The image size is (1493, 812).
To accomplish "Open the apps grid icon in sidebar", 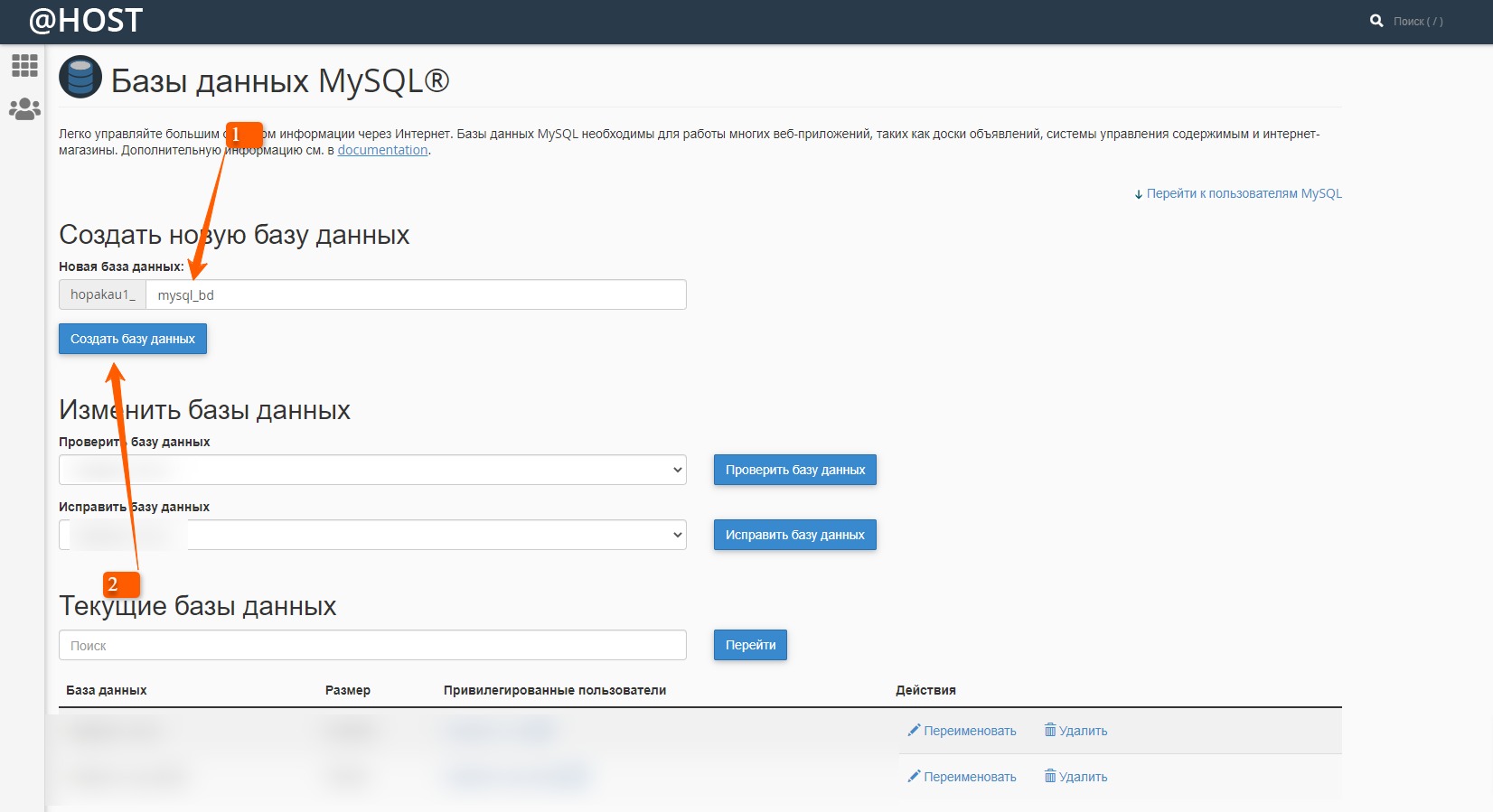I will pos(24,65).
